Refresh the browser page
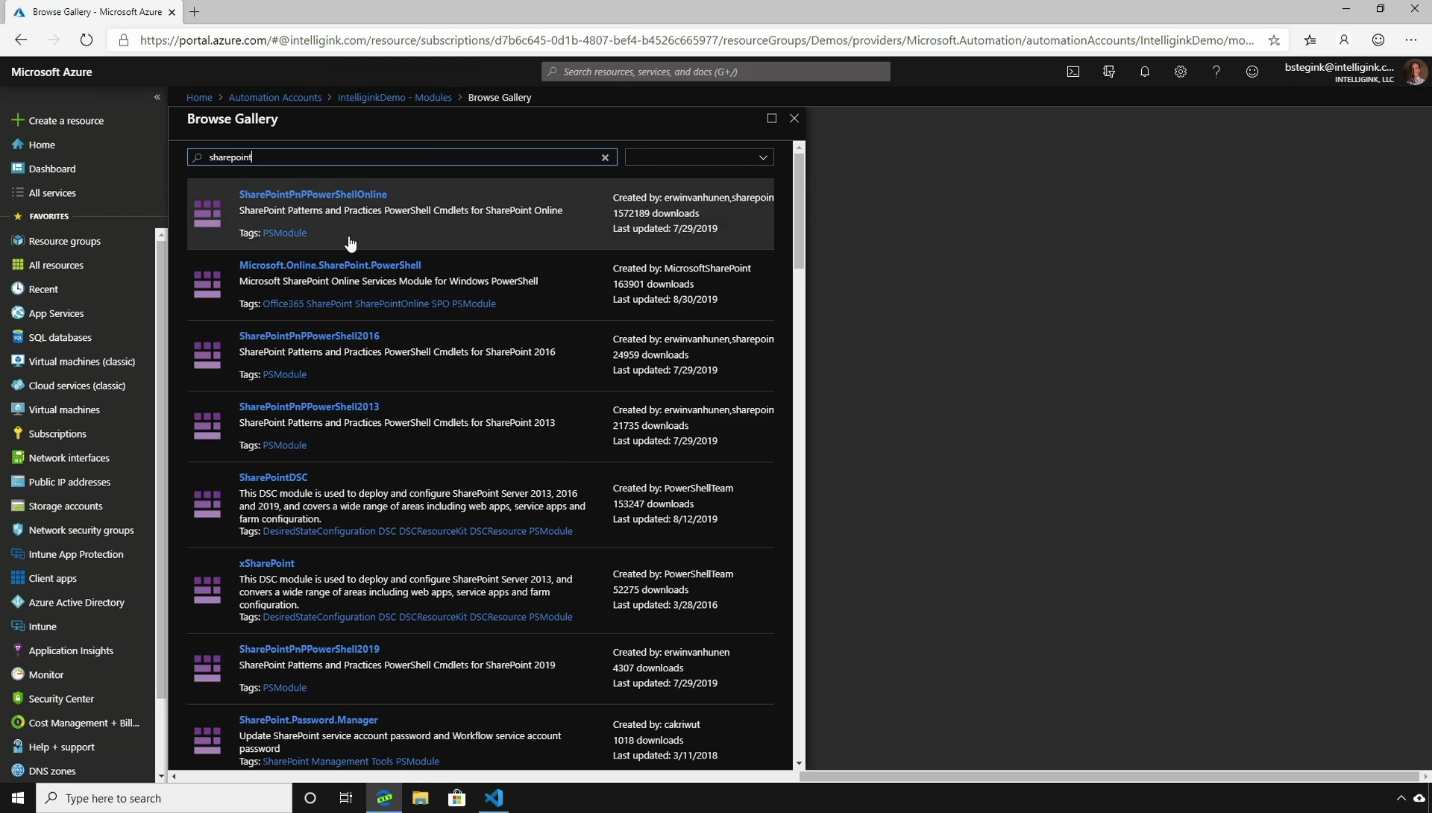The width and height of the screenshot is (1432, 813). click(86, 40)
